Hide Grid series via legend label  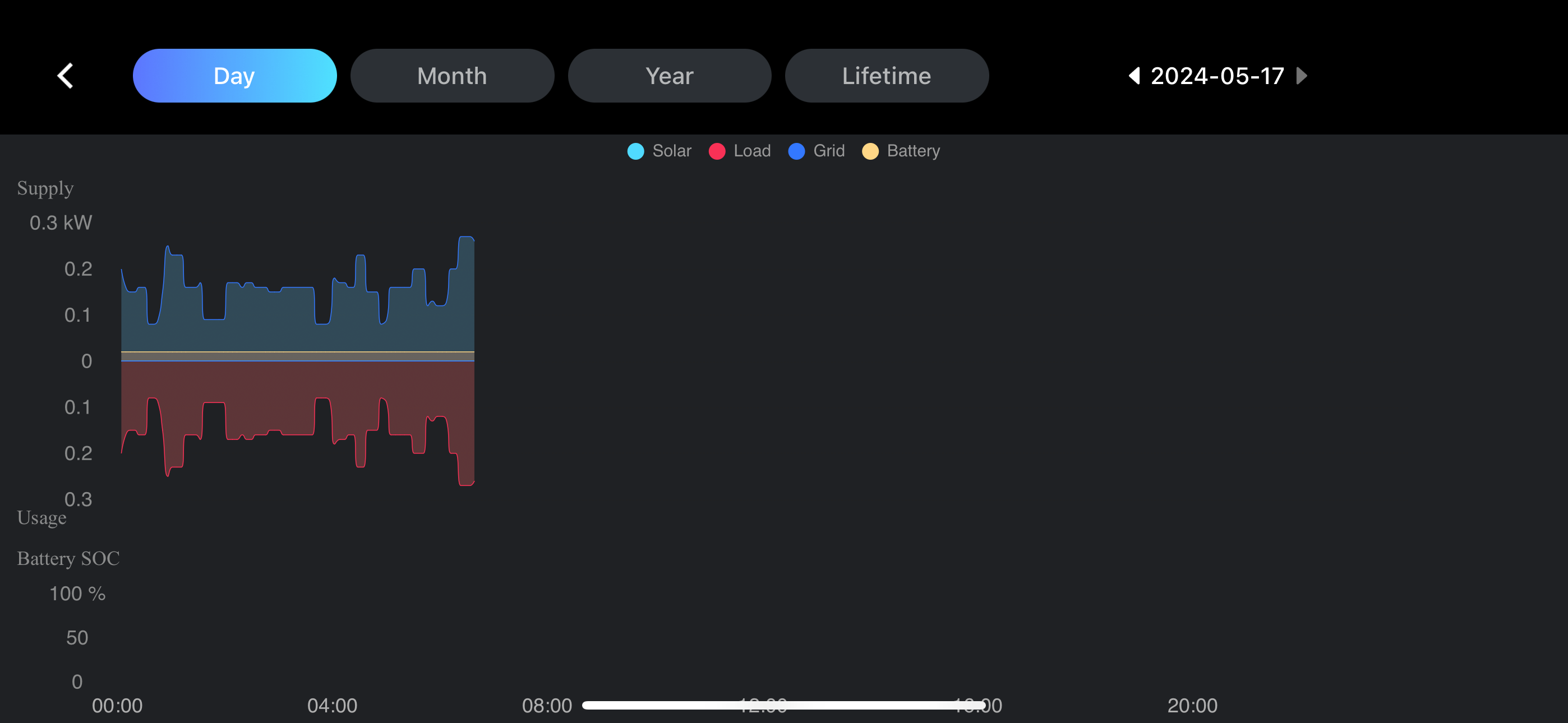pyautogui.click(x=828, y=151)
